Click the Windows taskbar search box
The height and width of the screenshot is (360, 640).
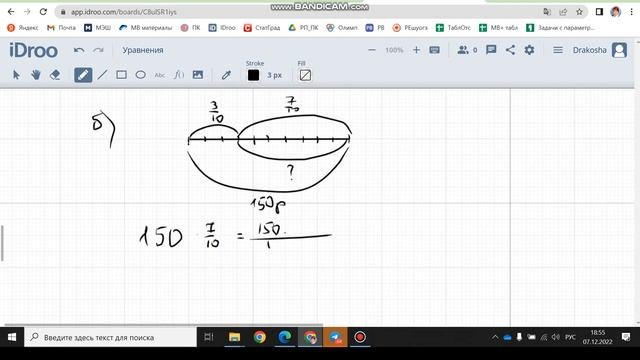(110, 337)
